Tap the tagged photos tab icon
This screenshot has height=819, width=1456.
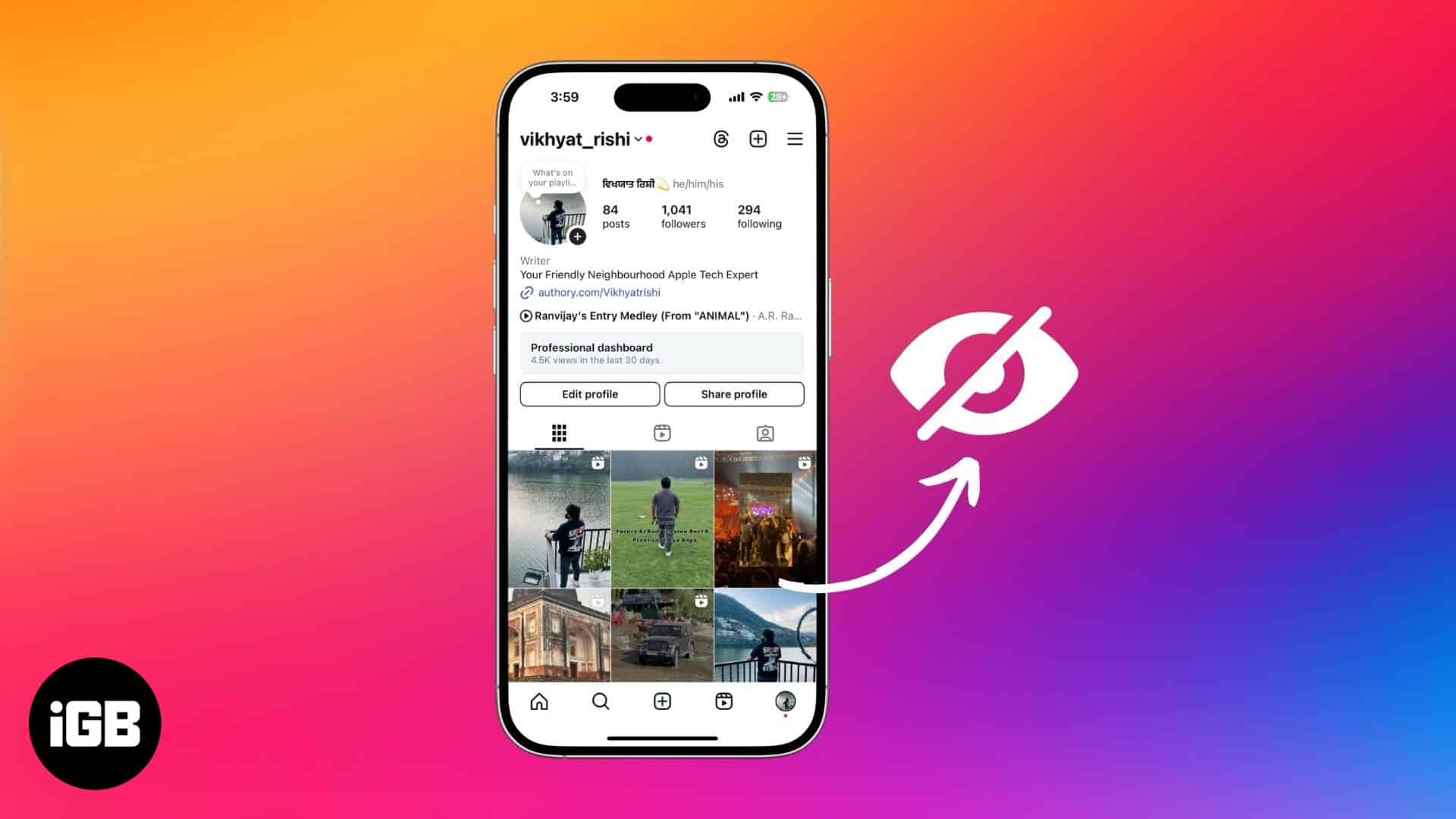pos(764,433)
